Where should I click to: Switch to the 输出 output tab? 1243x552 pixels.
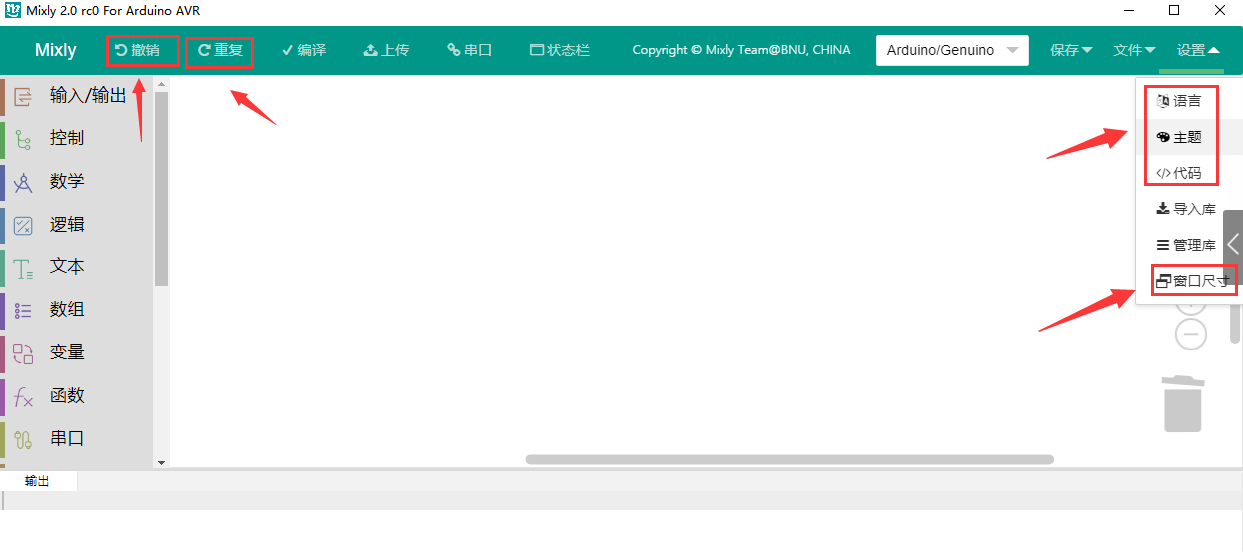pyautogui.click(x=38, y=481)
